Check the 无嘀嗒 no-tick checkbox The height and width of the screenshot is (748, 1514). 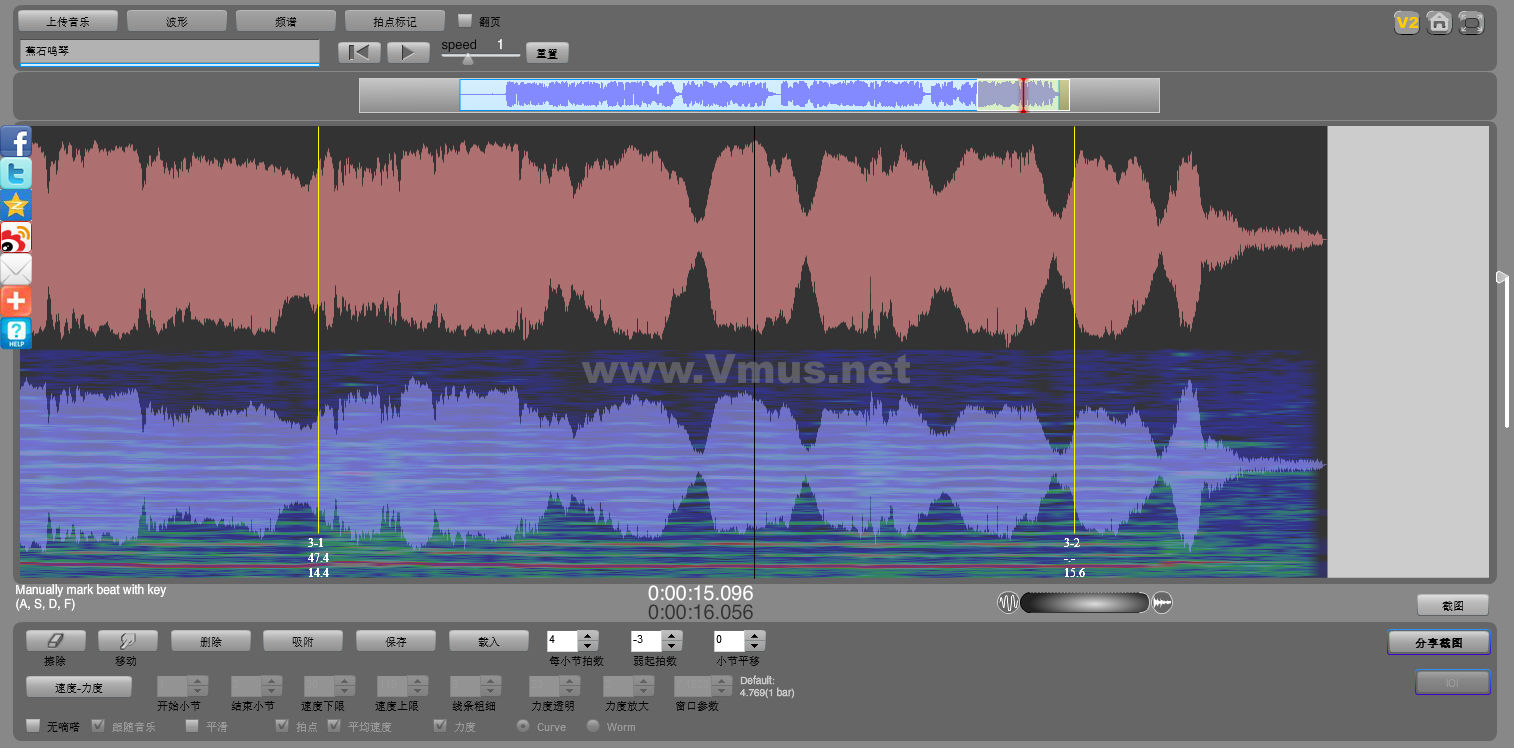pyautogui.click(x=33, y=726)
